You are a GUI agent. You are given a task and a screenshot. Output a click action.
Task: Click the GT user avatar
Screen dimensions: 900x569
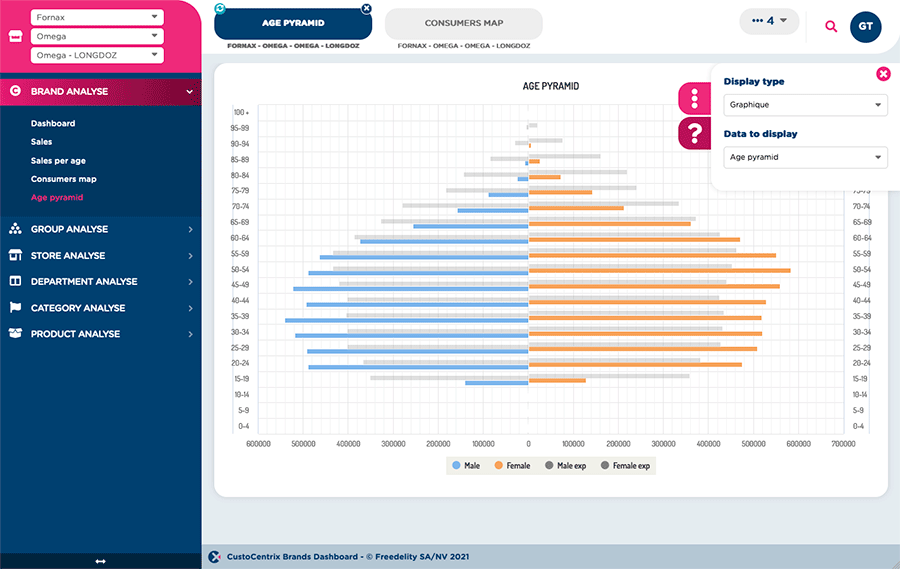[865, 26]
